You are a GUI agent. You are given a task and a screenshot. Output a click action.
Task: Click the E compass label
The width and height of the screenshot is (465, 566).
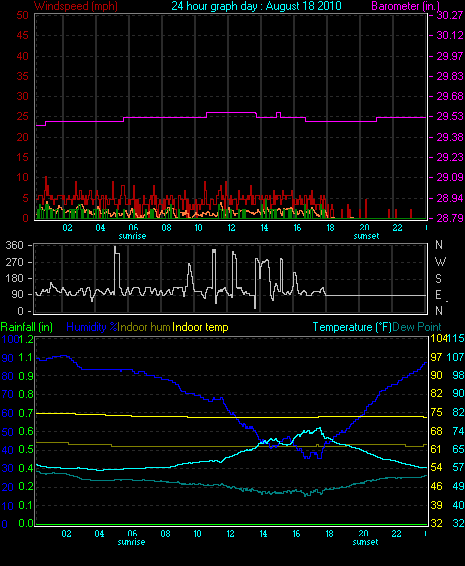point(438,295)
